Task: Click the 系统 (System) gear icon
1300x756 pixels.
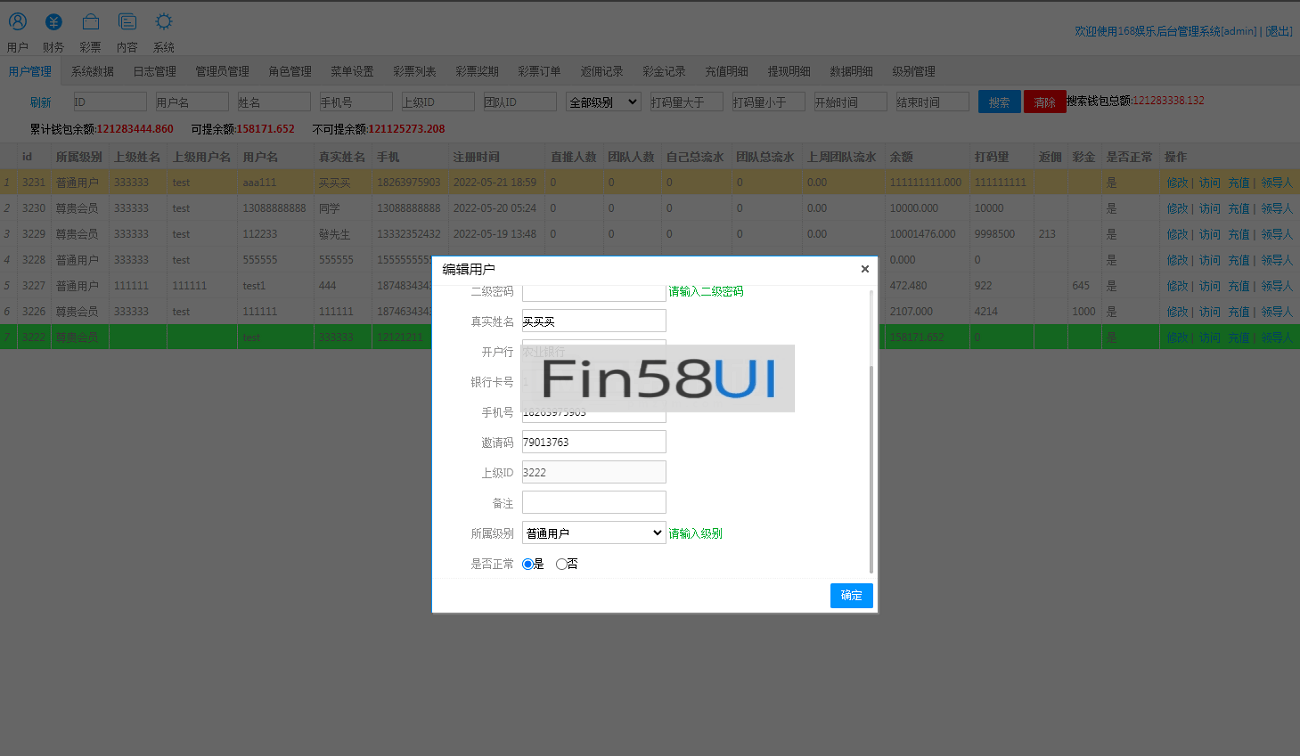Action: click(x=164, y=22)
